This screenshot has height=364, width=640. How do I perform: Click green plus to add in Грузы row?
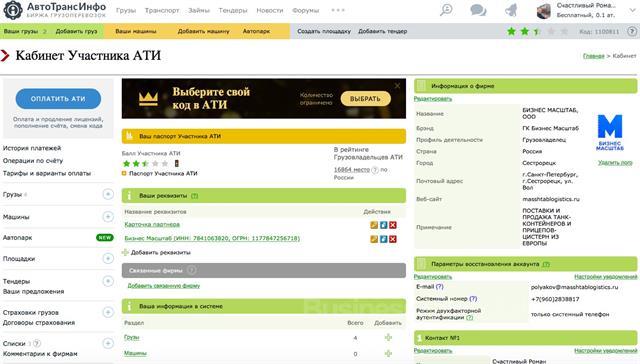pyautogui.click(x=388, y=337)
